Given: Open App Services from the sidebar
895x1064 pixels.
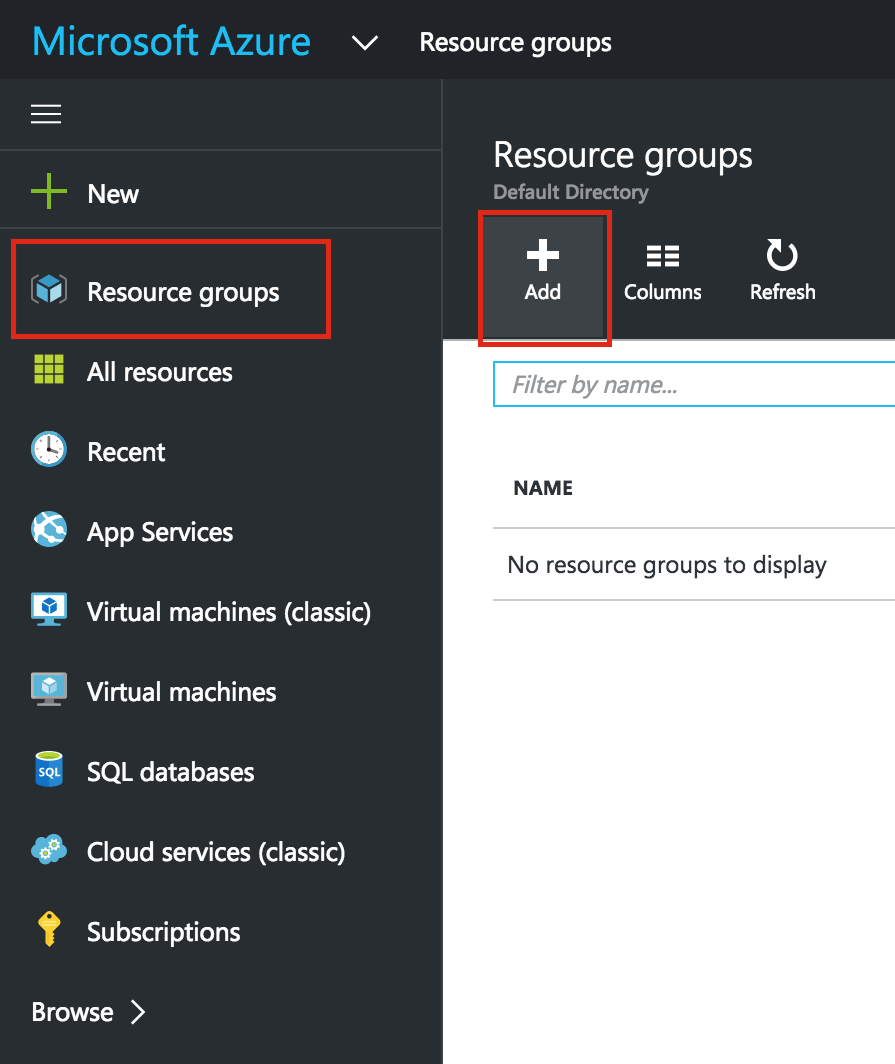Looking at the screenshot, I should (221, 531).
